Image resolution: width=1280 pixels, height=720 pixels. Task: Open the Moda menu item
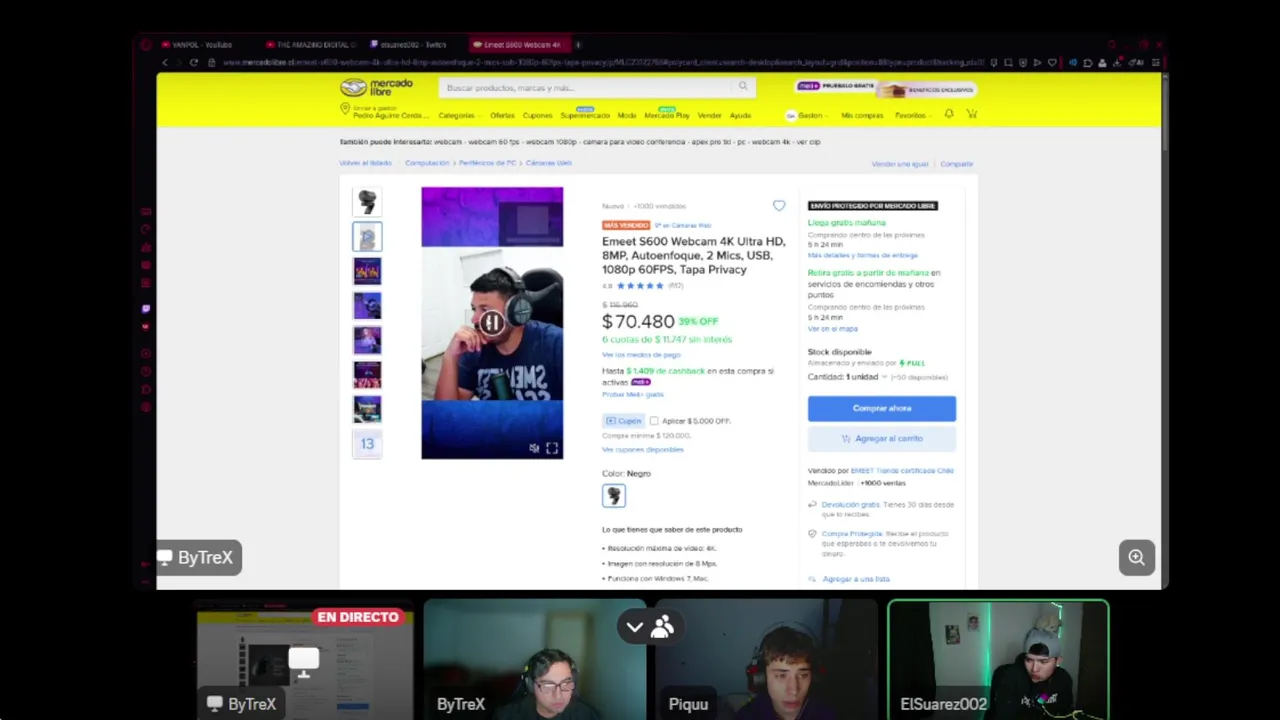tap(627, 116)
